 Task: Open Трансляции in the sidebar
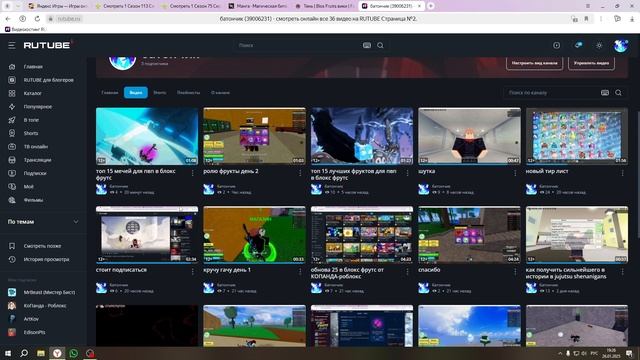point(37,160)
